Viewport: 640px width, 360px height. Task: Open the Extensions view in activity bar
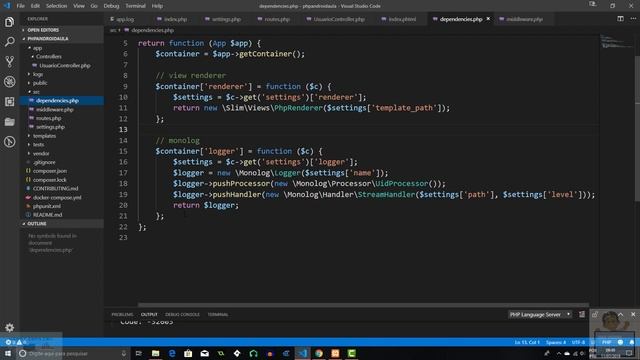point(9,102)
